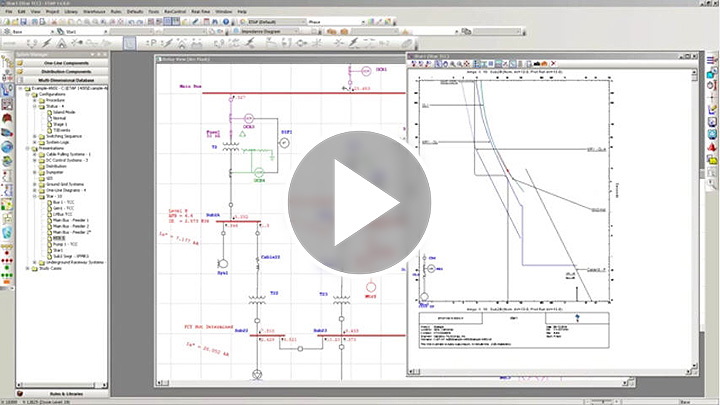Click zoom-in magnifier in Star View toolbar
Viewport: 720px width, 405px height.
click(452, 64)
